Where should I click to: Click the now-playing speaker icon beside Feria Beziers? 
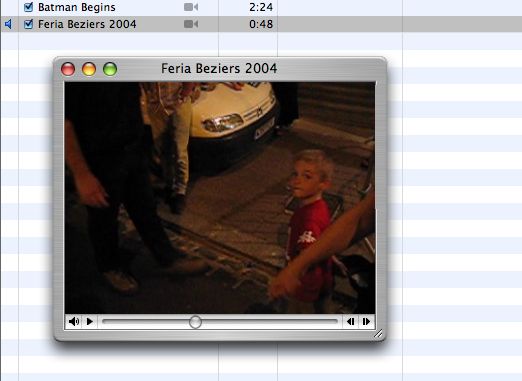click(8, 24)
